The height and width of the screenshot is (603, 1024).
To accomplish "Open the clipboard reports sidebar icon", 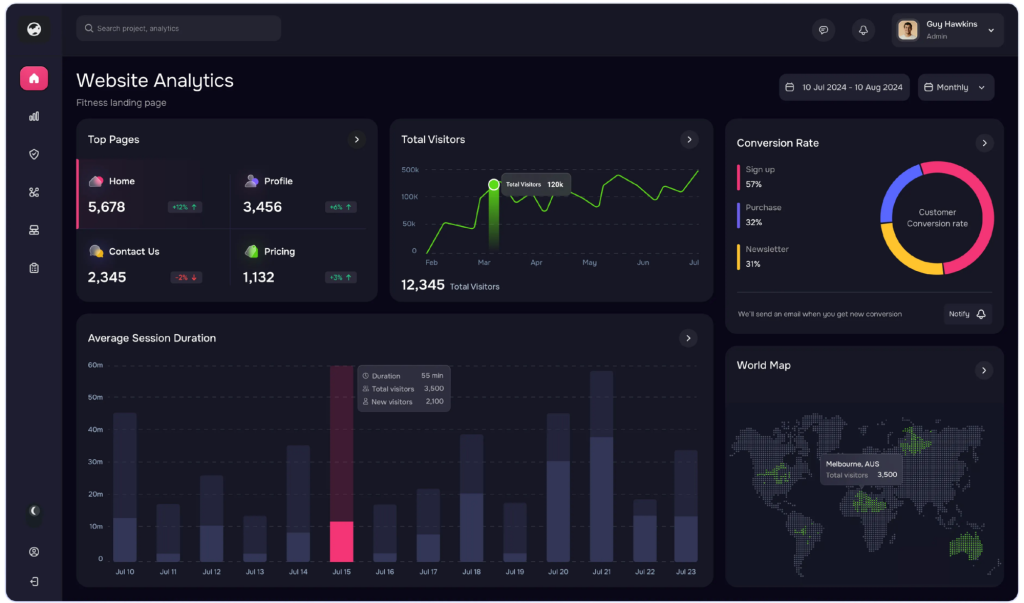I will 34,268.
